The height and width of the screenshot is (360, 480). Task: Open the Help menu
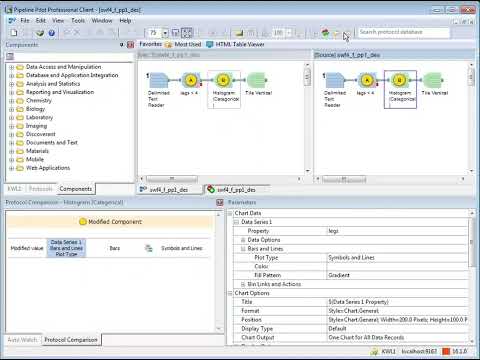[125, 20]
